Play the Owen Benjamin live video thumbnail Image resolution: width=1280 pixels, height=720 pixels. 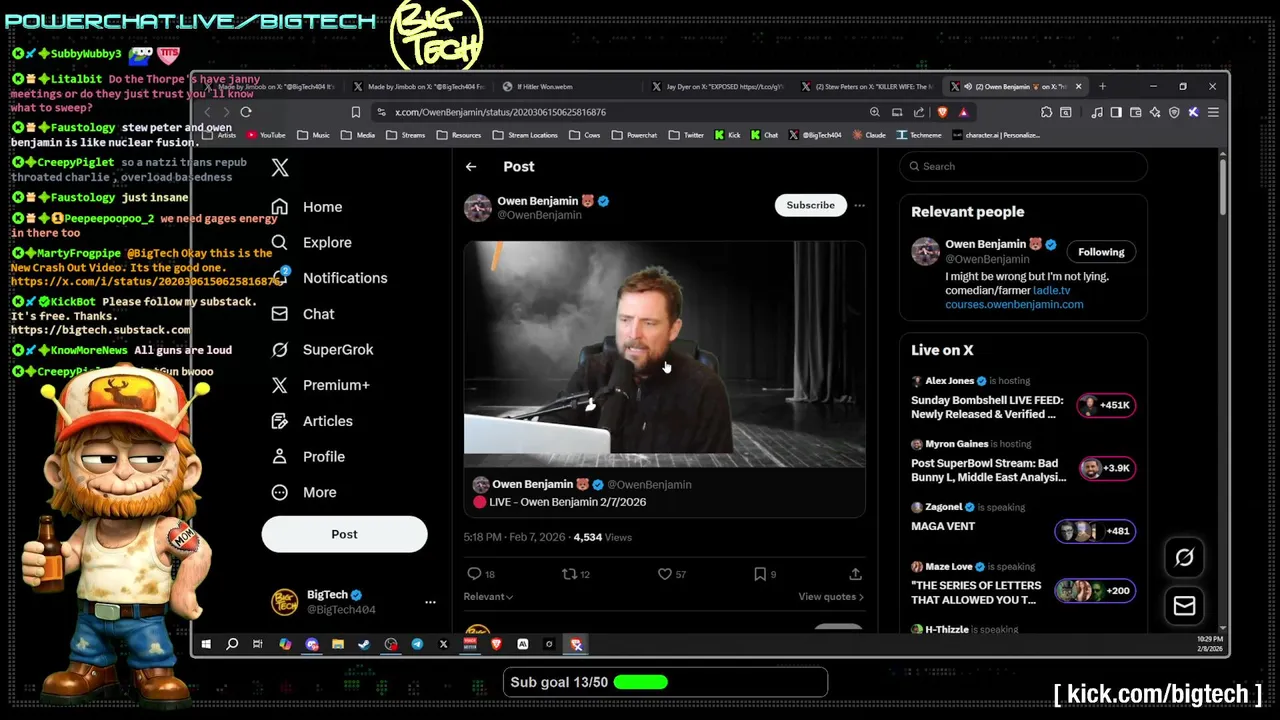[x=664, y=354]
